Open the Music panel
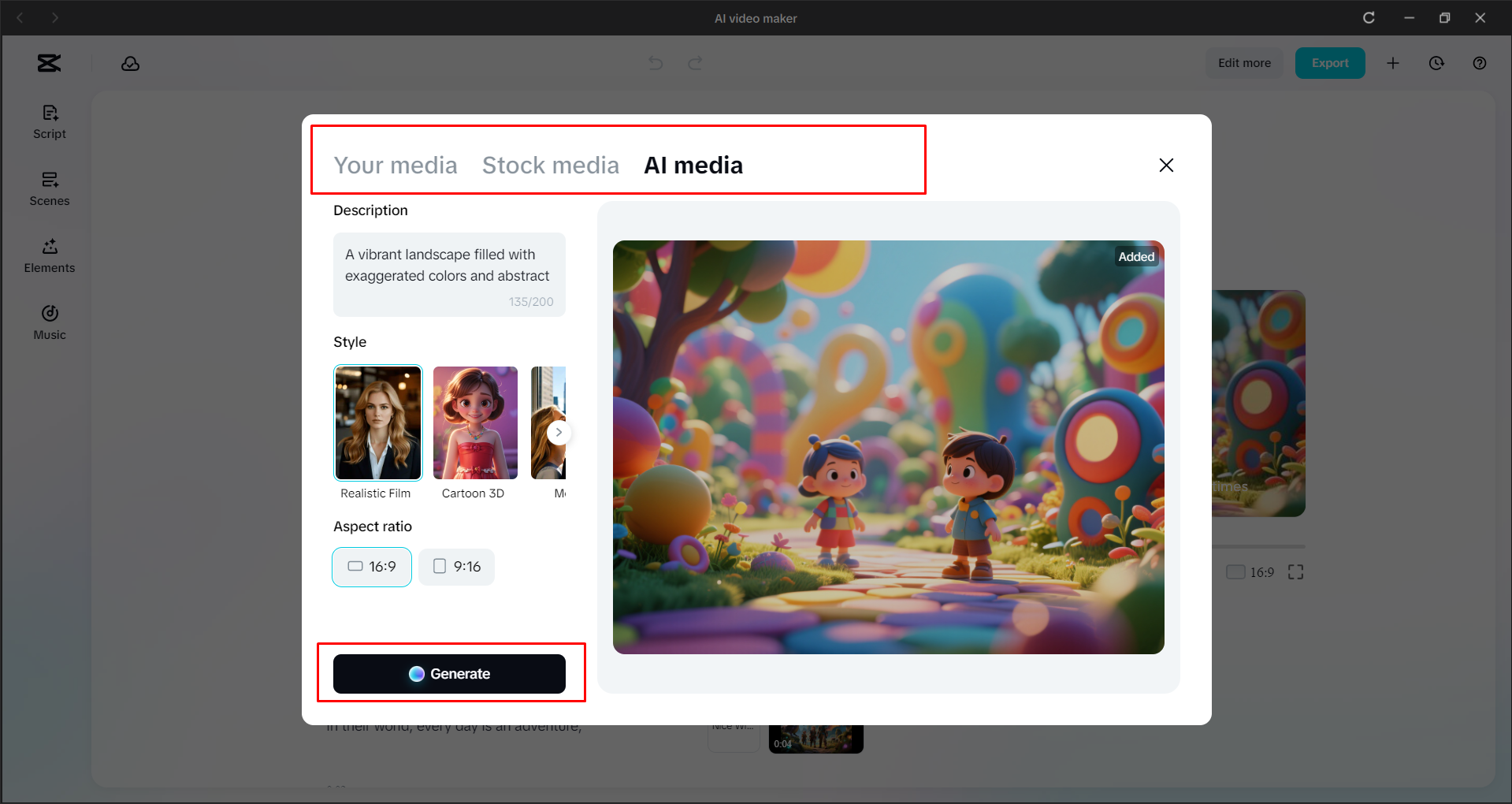The width and height of the screenshot is (1512, 804). pyautogui.click(x=49, y=322)
